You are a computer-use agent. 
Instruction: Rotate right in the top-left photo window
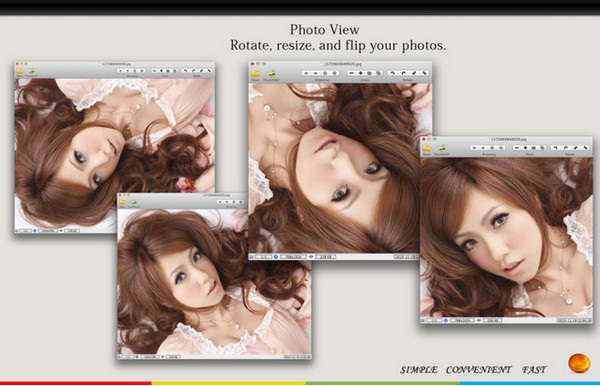pos(194,71)
